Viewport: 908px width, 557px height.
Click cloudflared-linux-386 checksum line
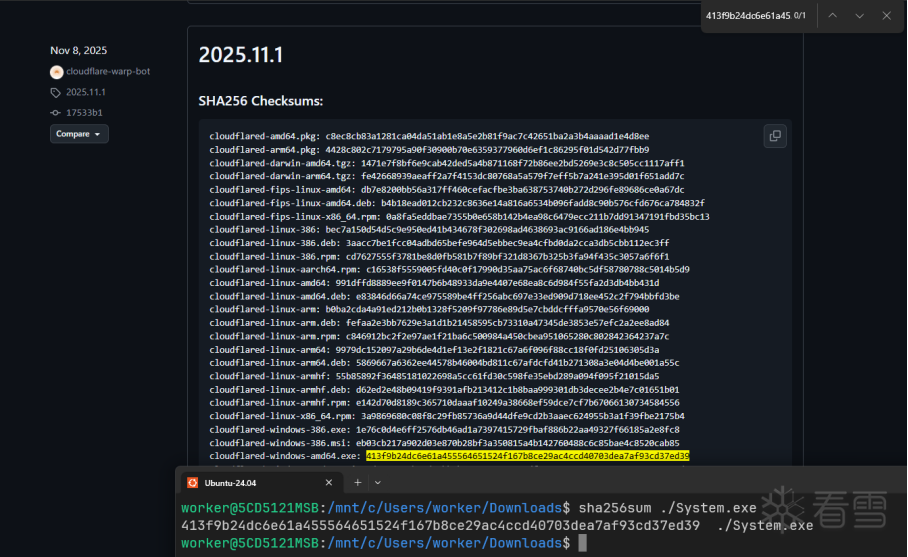pos(429,230)
